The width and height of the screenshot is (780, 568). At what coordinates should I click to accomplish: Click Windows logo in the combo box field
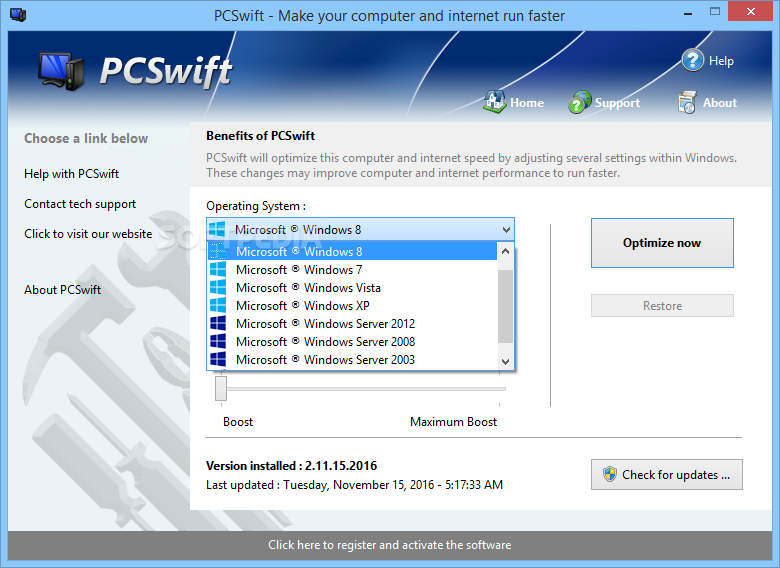pos(217,229)
